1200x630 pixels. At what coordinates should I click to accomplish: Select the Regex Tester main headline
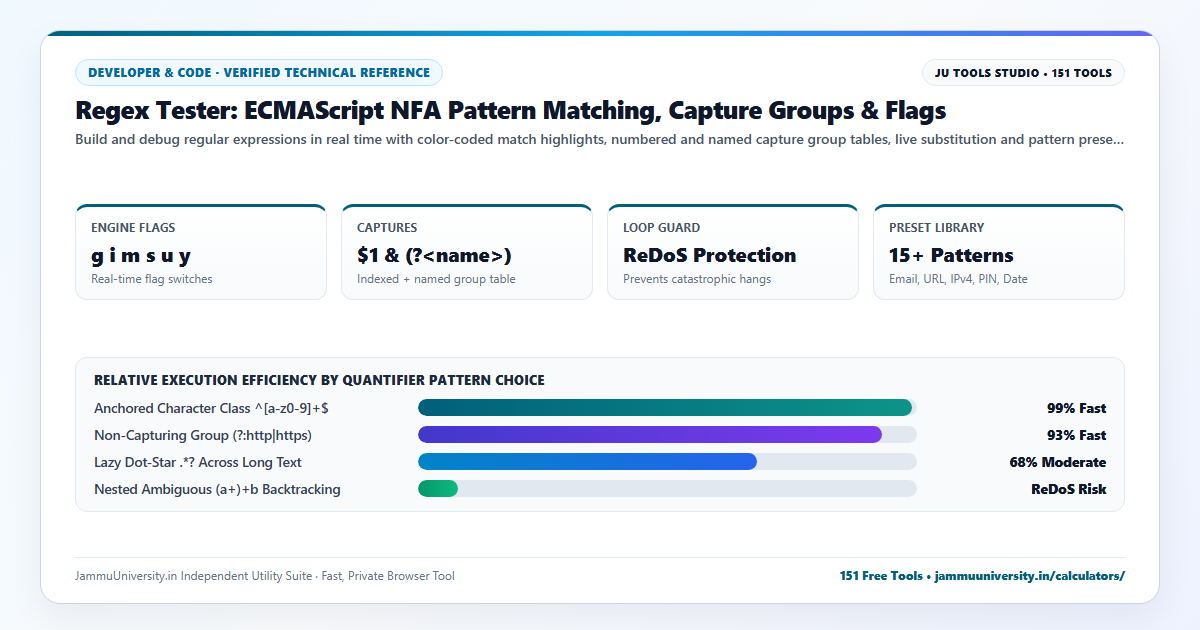tap(510, 110)
